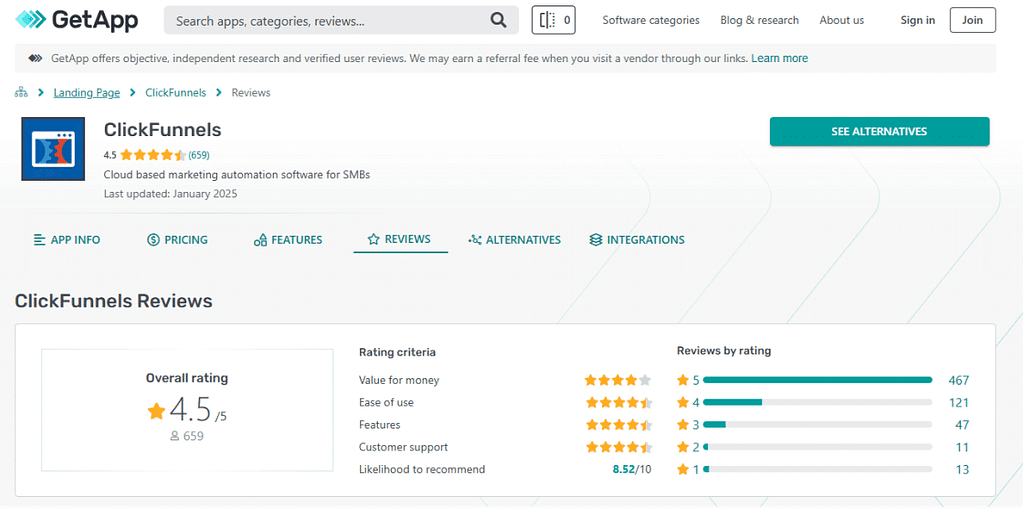Click the 13 review count
Image resolution: width=1023 pixels, height=508 pixels.
pos(963,470)
